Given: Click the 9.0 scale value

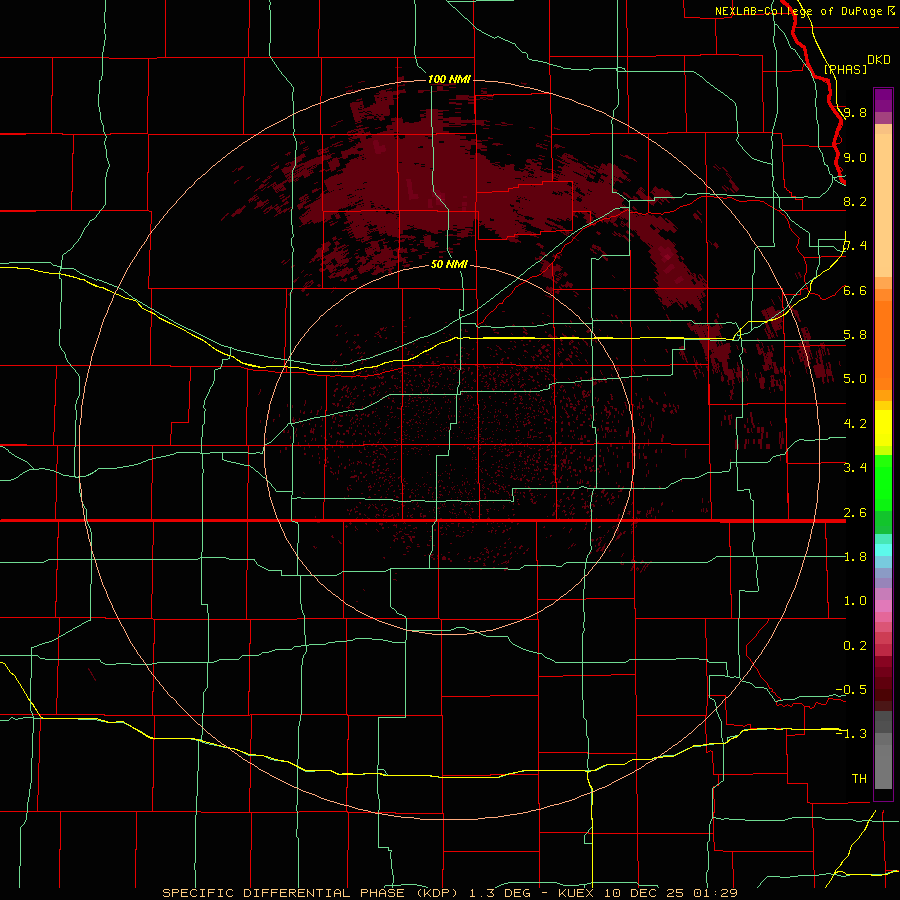Looking at the screenshot, I should coord(855,157).
